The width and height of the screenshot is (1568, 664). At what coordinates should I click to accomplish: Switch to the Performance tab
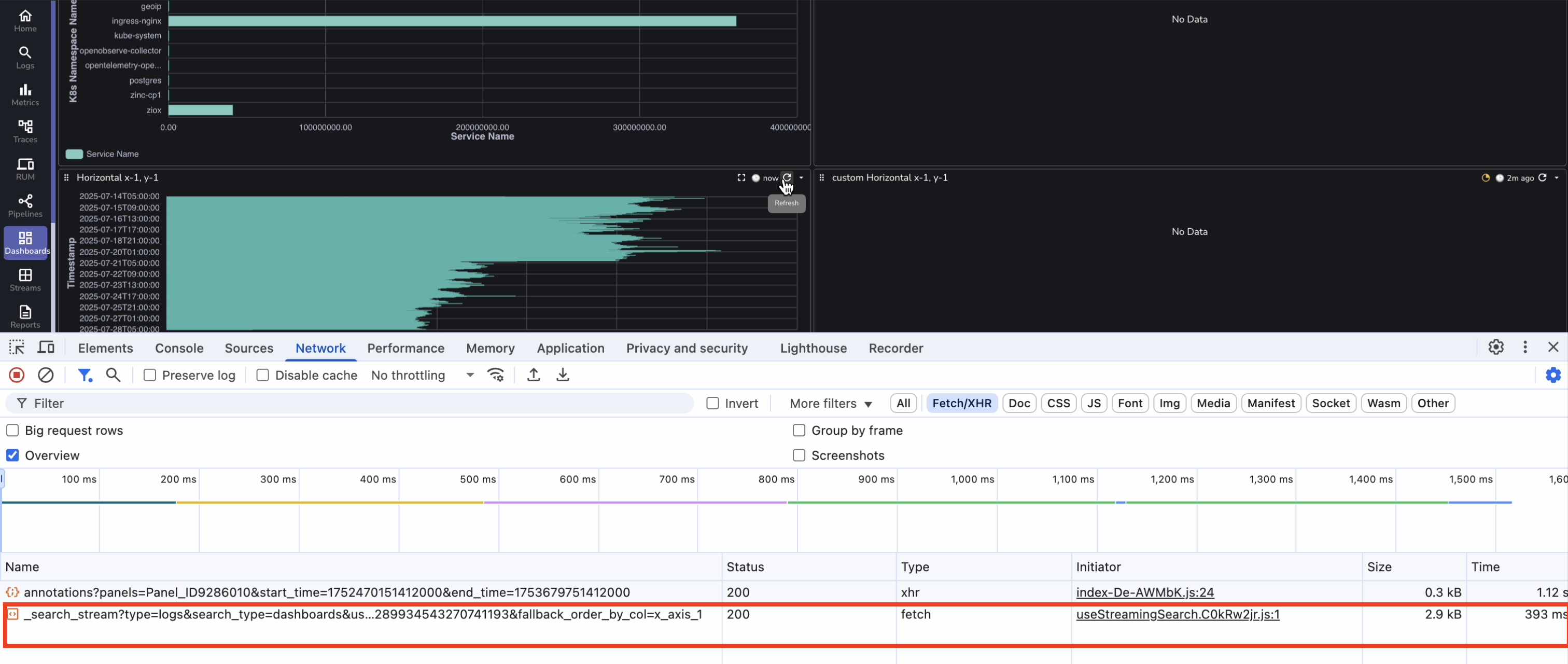pos(405,348)
